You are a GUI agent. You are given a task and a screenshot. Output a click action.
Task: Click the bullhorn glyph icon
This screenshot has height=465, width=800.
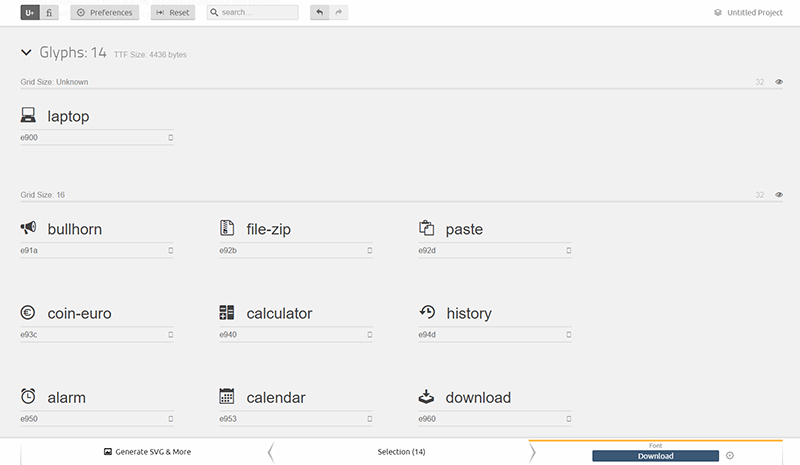click(x=28, y=228)
